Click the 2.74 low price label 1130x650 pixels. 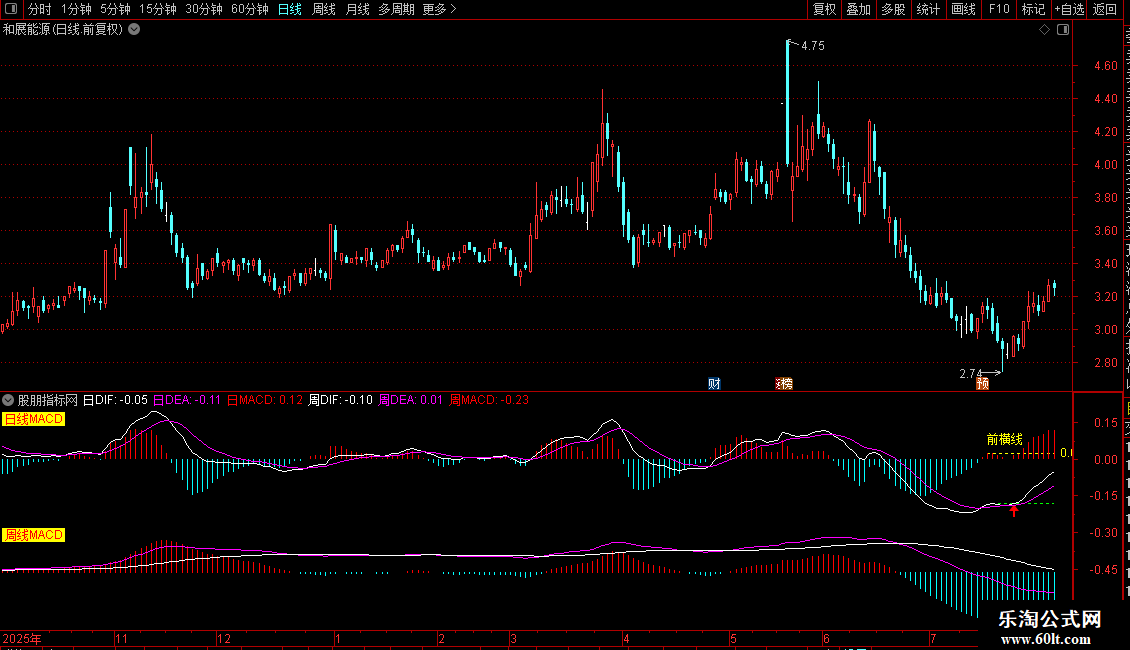point(971,373)
